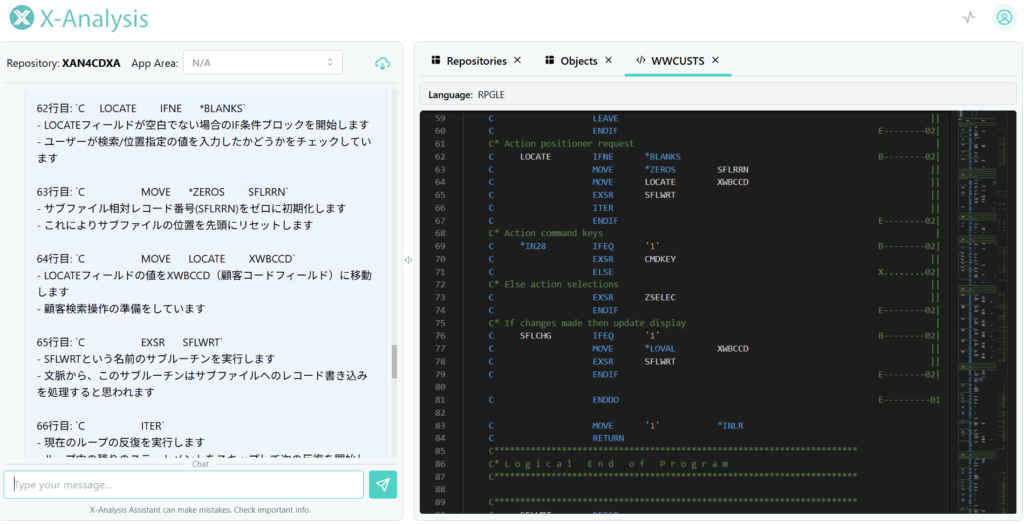Open the activity pulse icon in header

coord(968,18)
